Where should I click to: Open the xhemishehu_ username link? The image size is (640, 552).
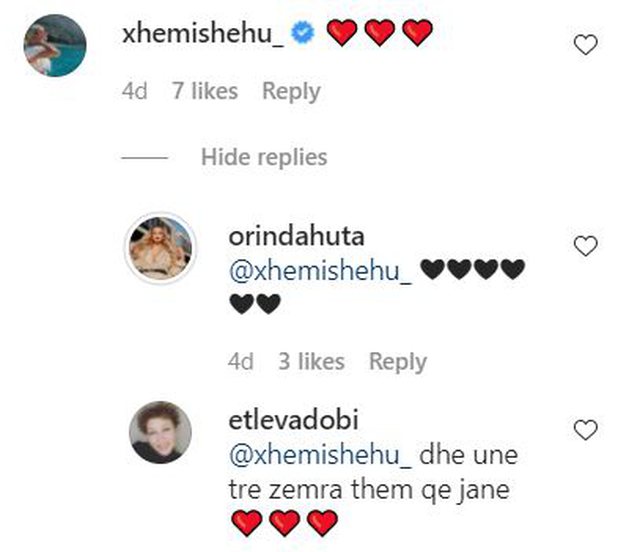click(x=202, y=33)
